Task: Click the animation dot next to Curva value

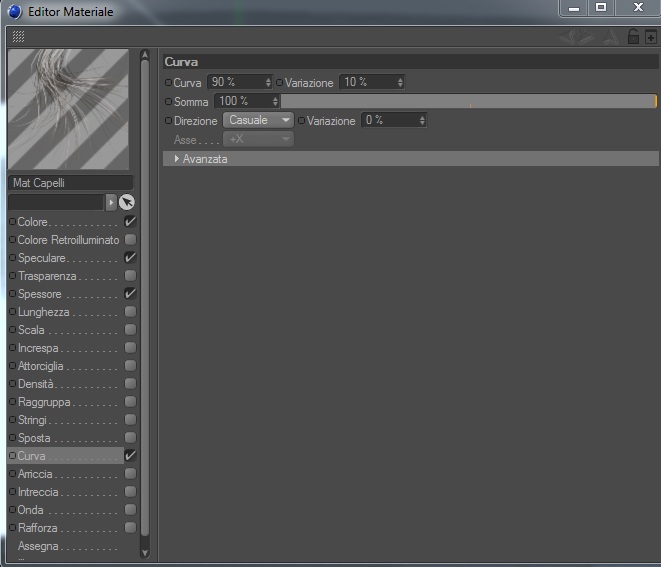Action: pos(168,83)
